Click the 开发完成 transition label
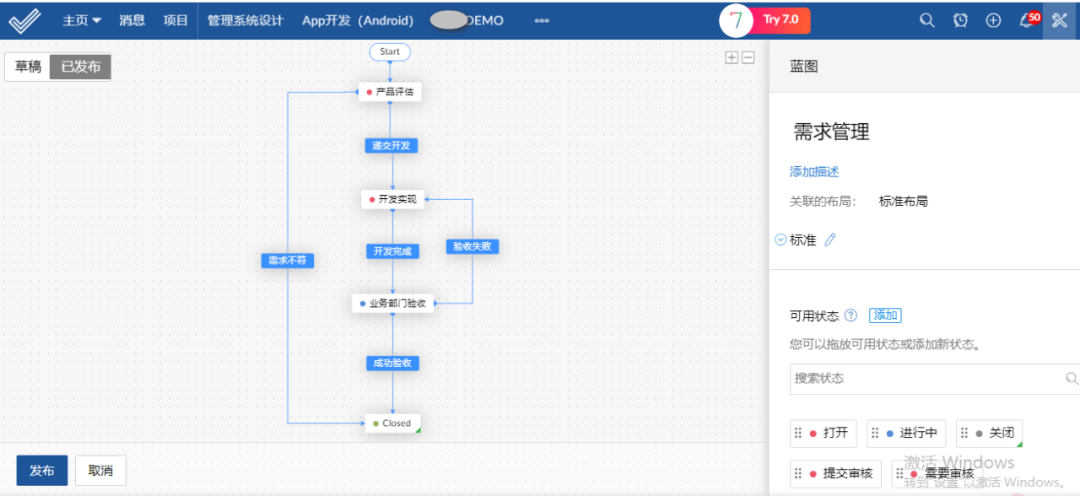Viewport: 1080px width, 496px height. [x=393, y=251]
